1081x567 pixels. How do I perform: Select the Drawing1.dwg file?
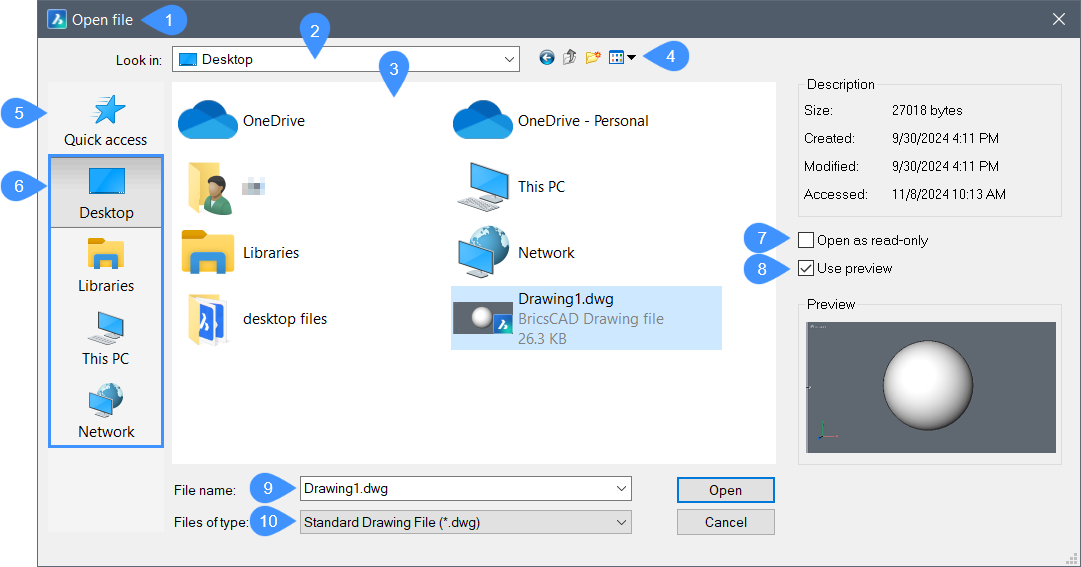[585, 318]
